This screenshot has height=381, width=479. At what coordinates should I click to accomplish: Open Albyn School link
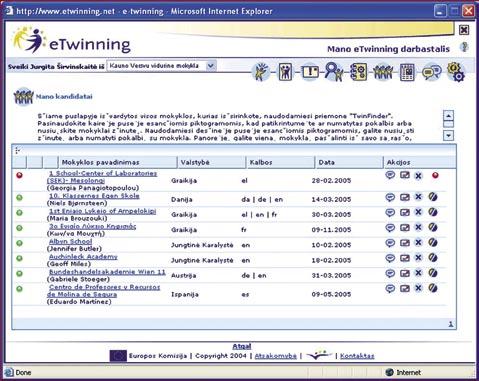(70, 241)
